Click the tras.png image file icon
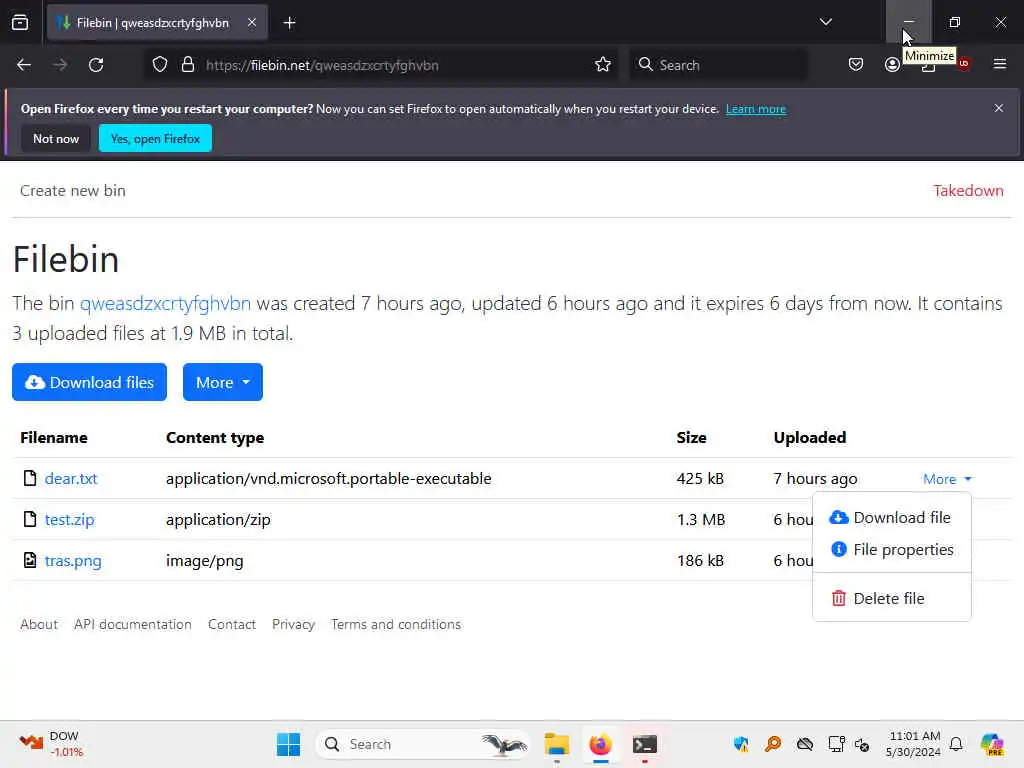This screenshot has width=1024, height=768. pyautogui.click(x=29, y=560)
